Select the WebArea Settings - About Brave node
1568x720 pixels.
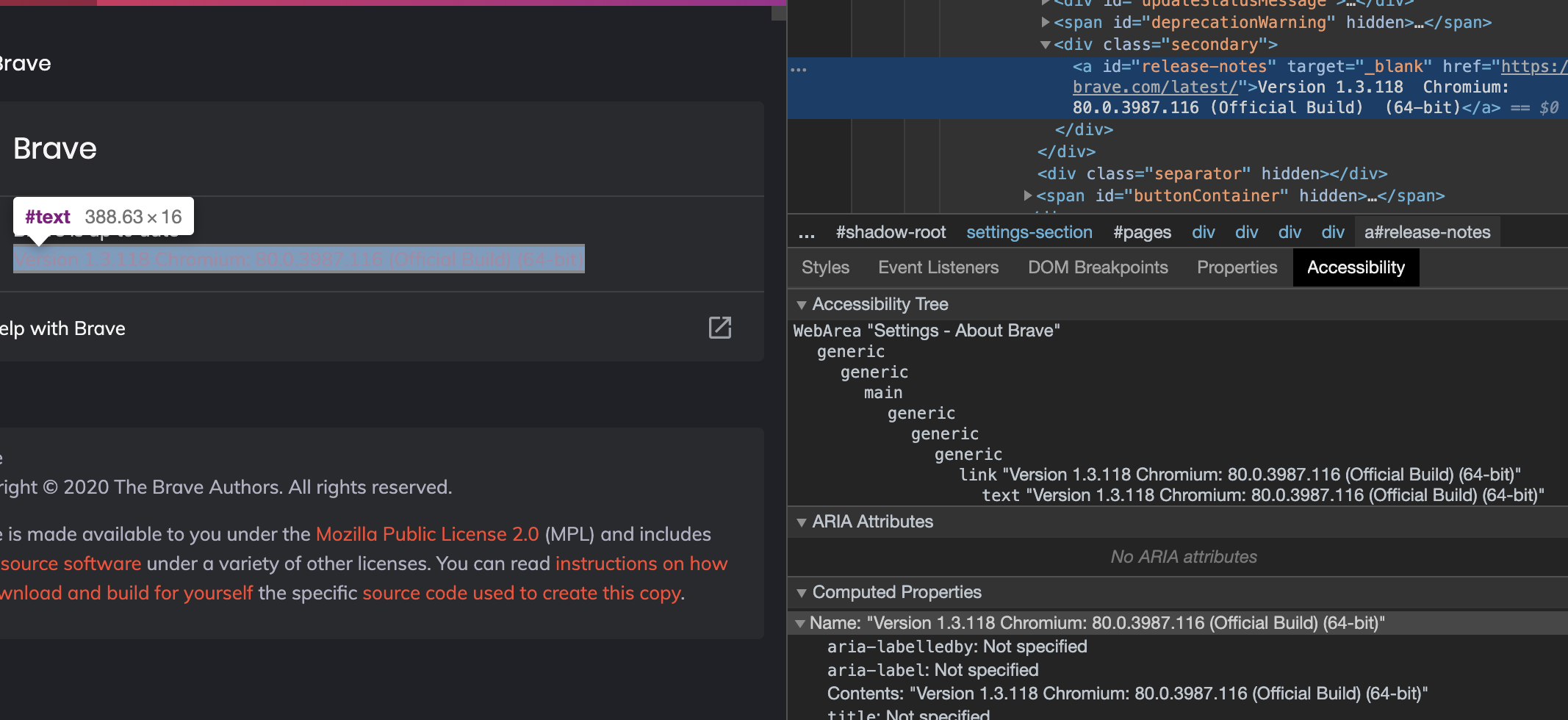coord(927,331)
